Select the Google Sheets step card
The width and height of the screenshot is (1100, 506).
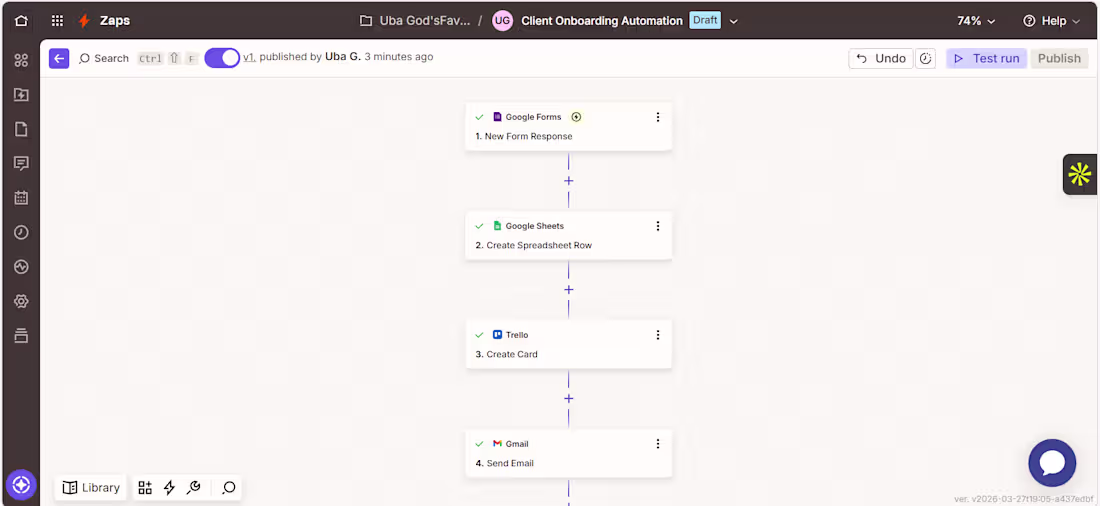point(568,235)
